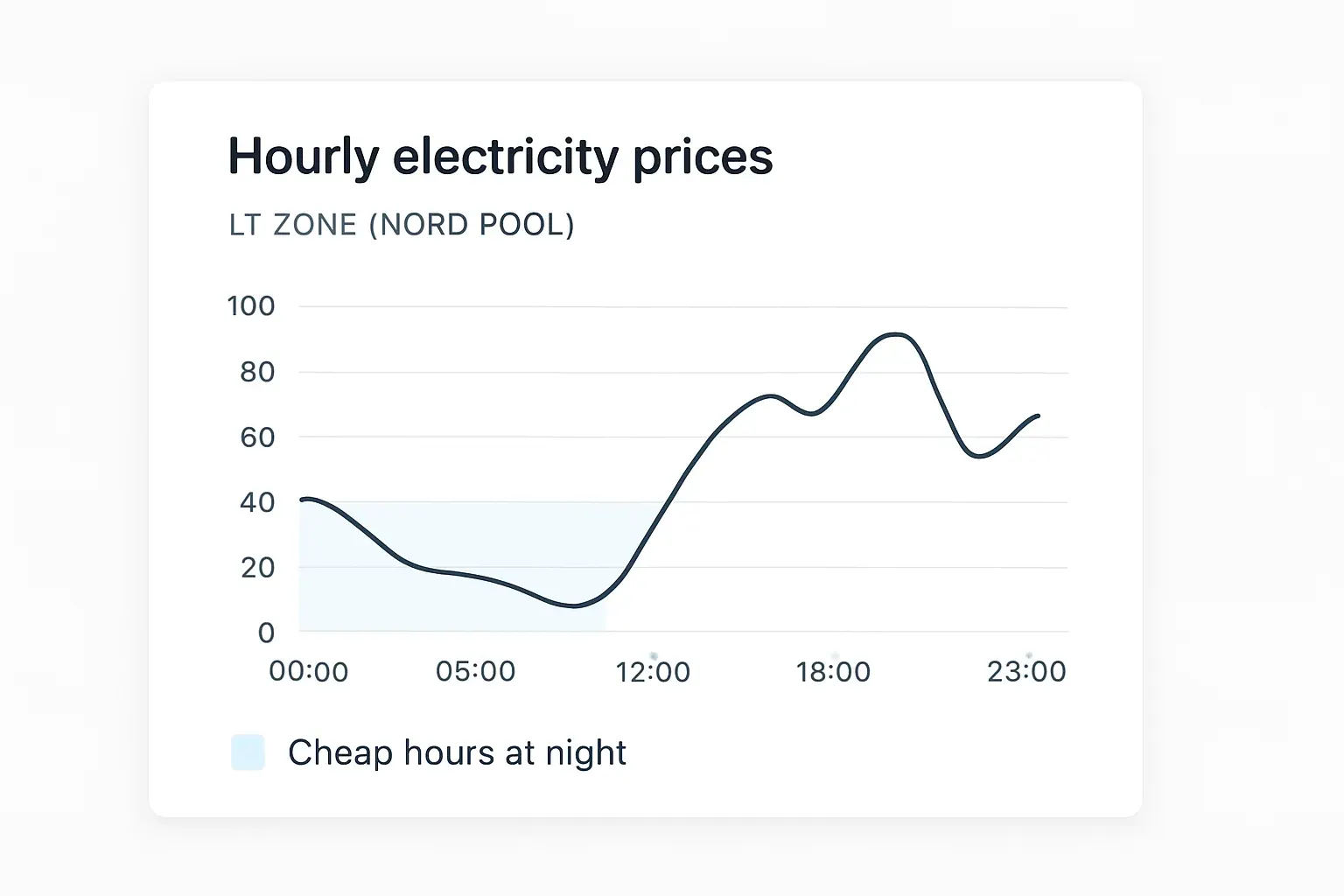Click the 12:00 x-axis label

pos(653,671)
